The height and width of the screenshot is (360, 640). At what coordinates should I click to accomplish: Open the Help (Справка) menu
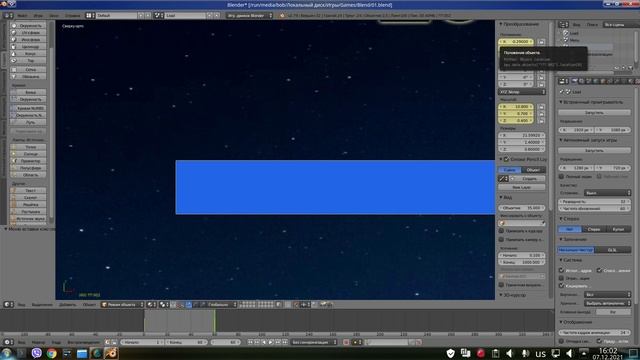[x=73, y=16]
